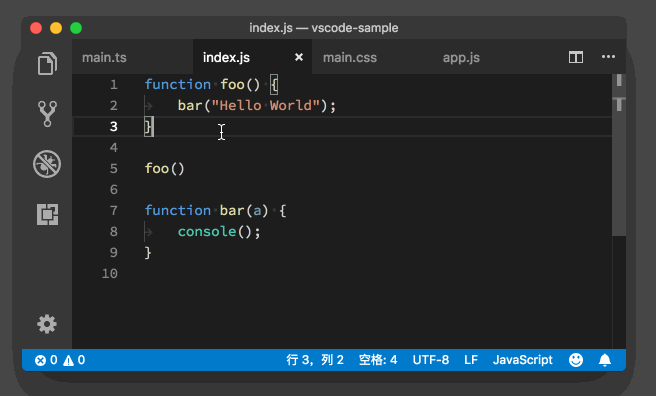656x396 pixels.
Task: Click the feedback smiley icon
Action: click(x=576, y=360)
